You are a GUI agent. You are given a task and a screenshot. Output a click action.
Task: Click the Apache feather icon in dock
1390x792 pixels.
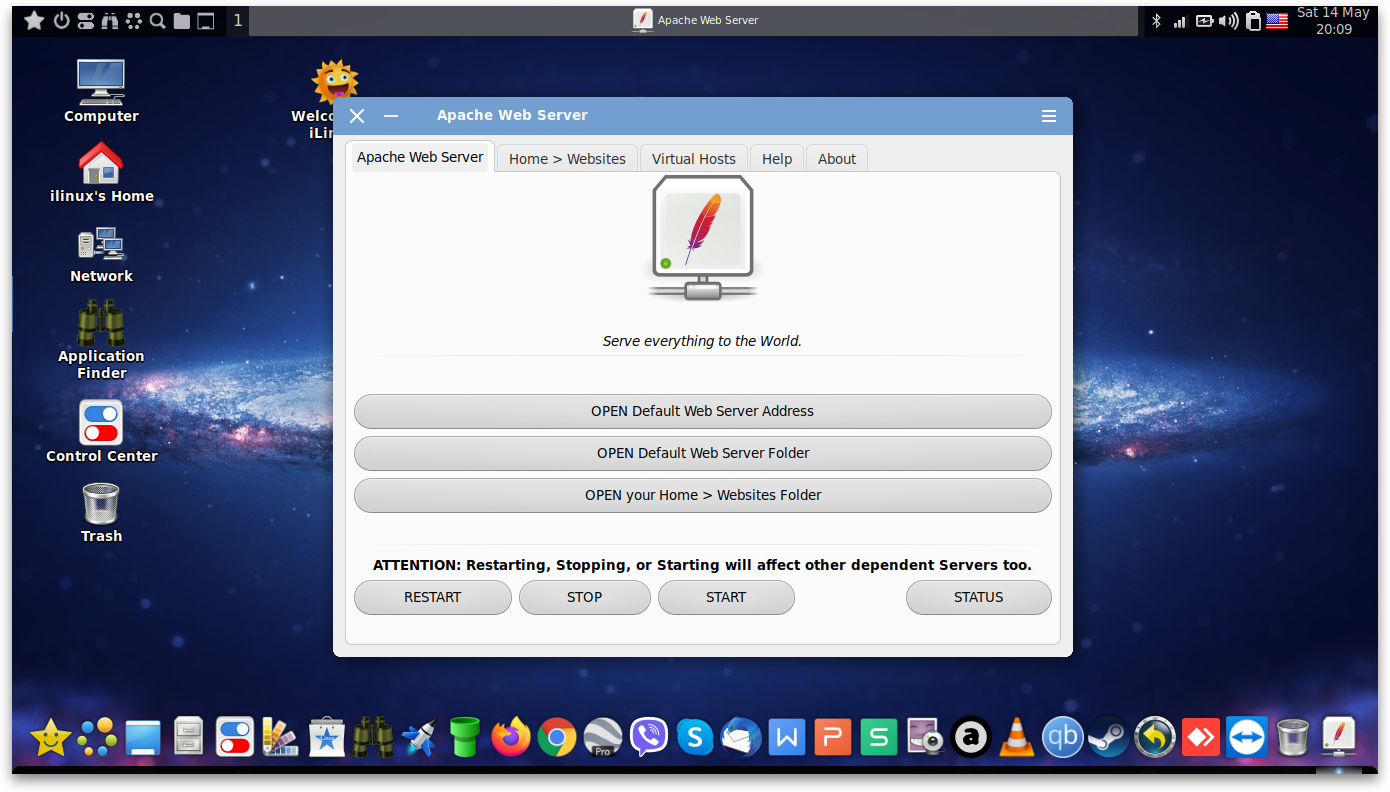1339,738
